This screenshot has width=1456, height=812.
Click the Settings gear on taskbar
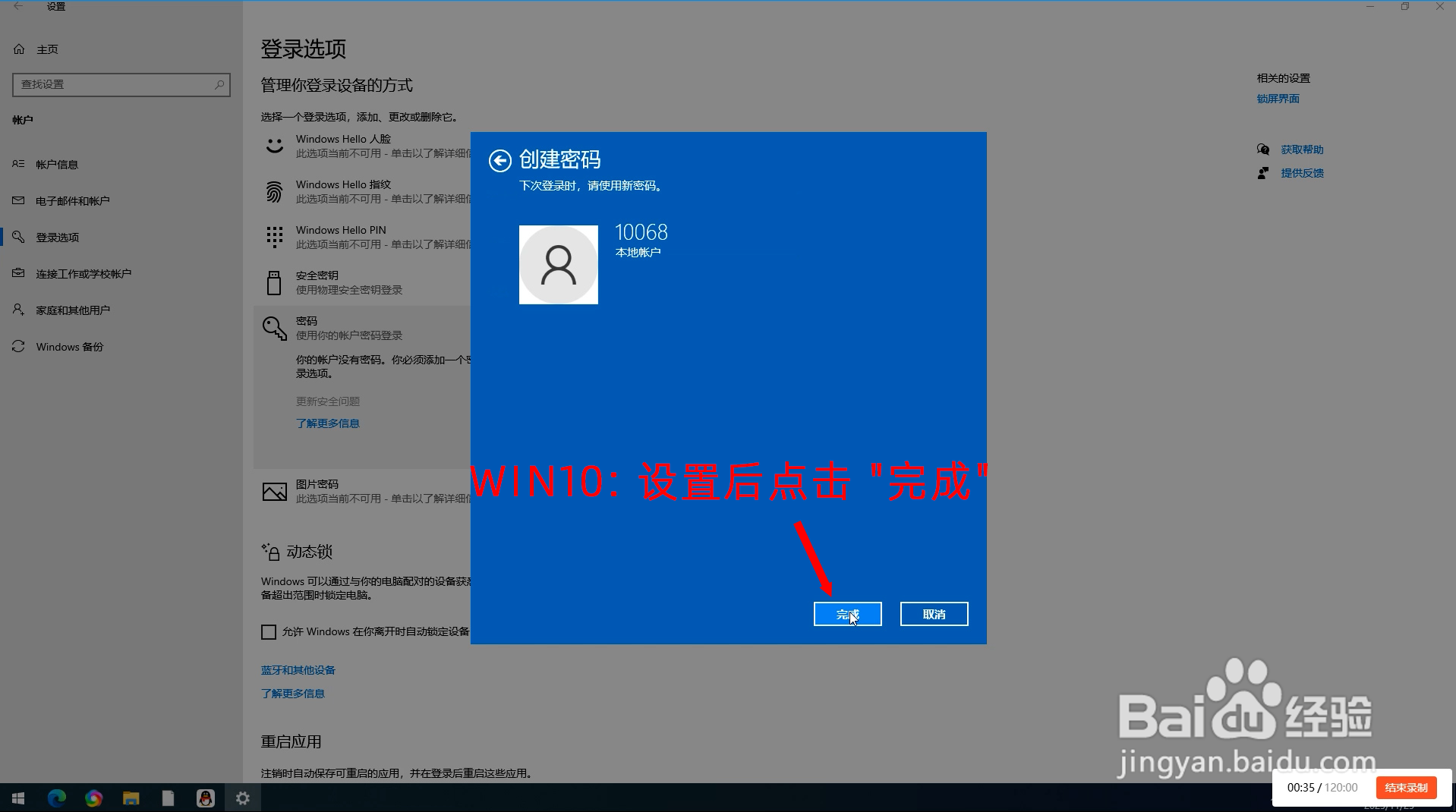click(243, 798)
